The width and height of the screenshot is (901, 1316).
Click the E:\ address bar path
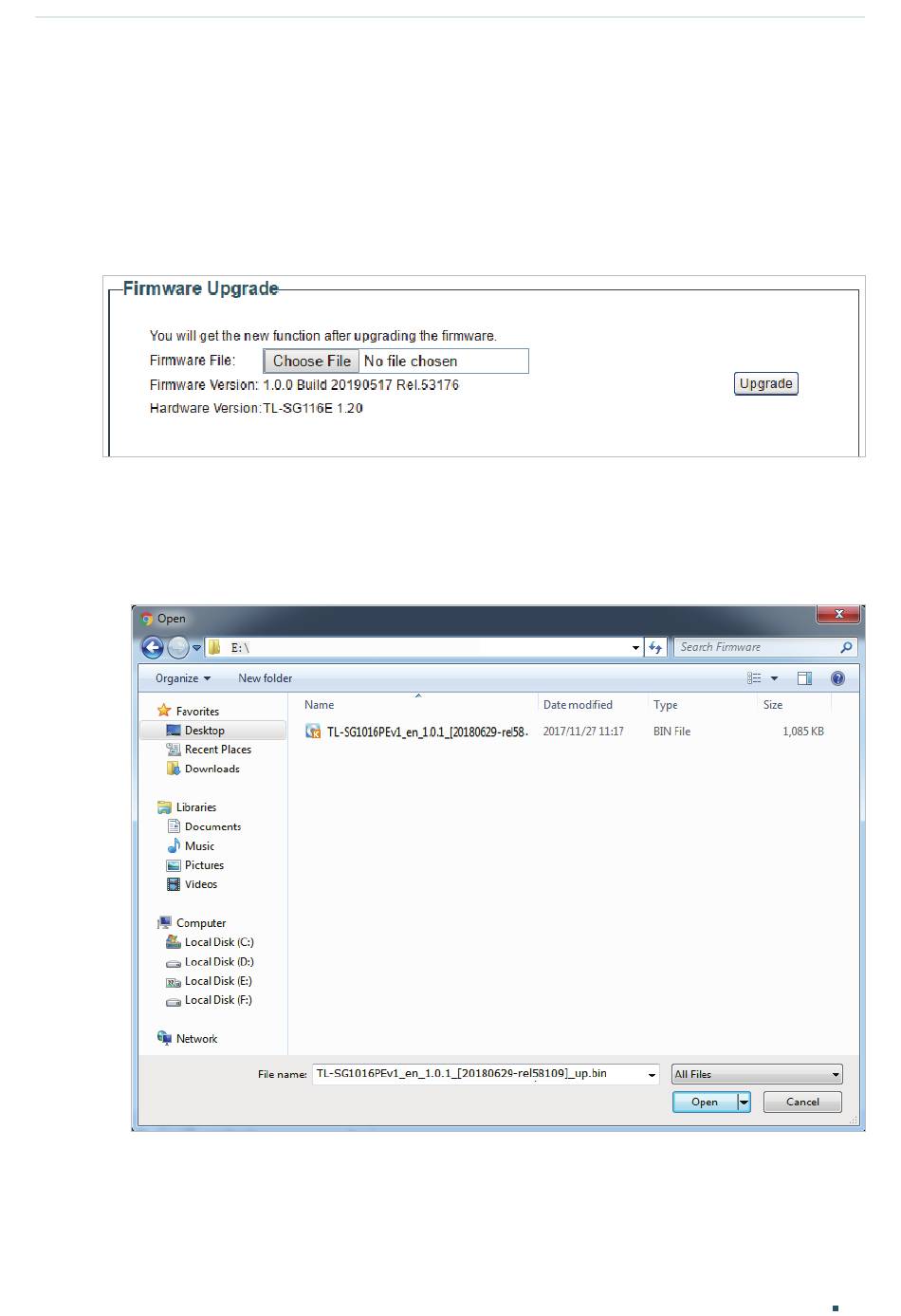240,648
